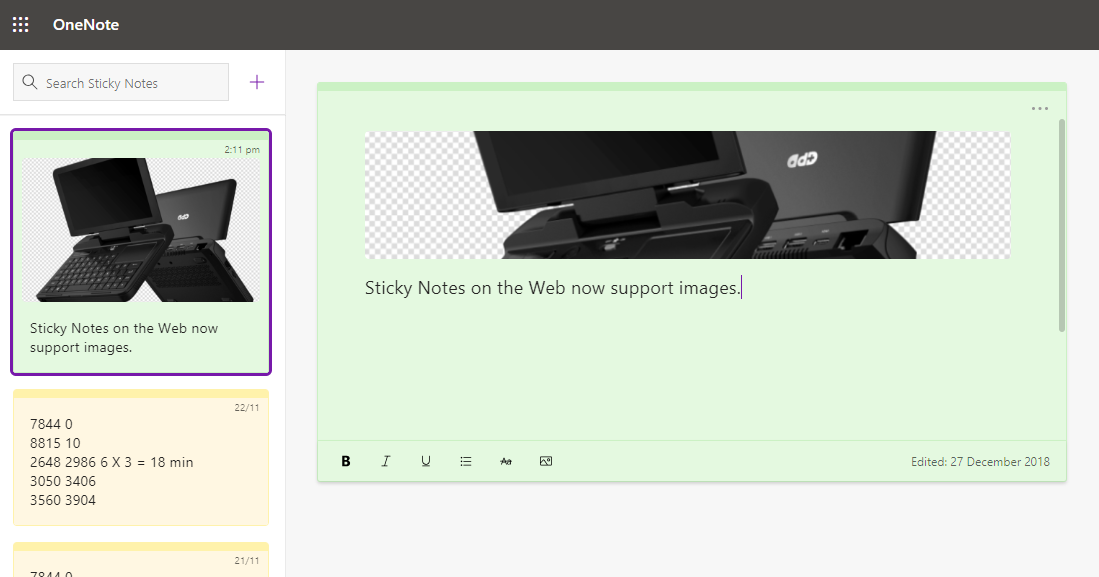Toggle bullet list formatting
Viewport: 1099px width, 577px height.
point(466,461)
